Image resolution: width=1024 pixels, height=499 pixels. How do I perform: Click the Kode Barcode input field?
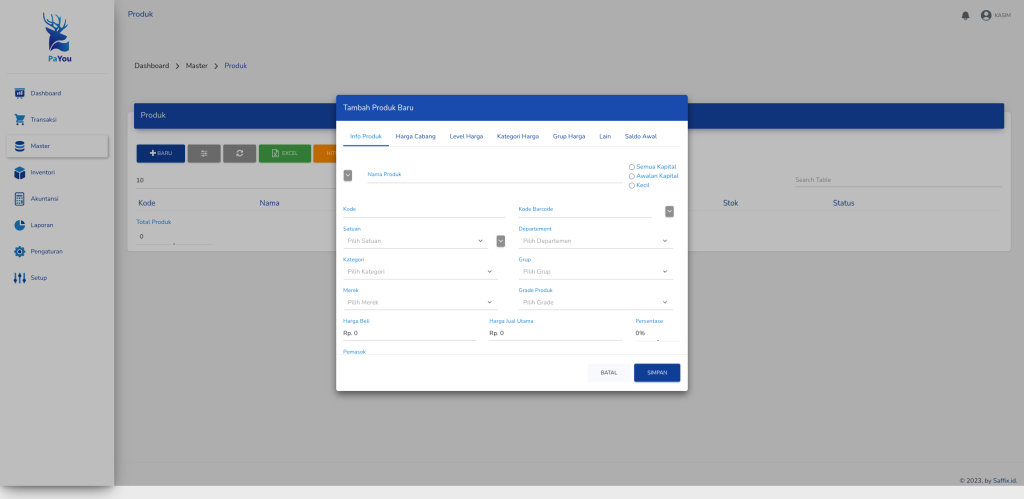coord(585,212)
